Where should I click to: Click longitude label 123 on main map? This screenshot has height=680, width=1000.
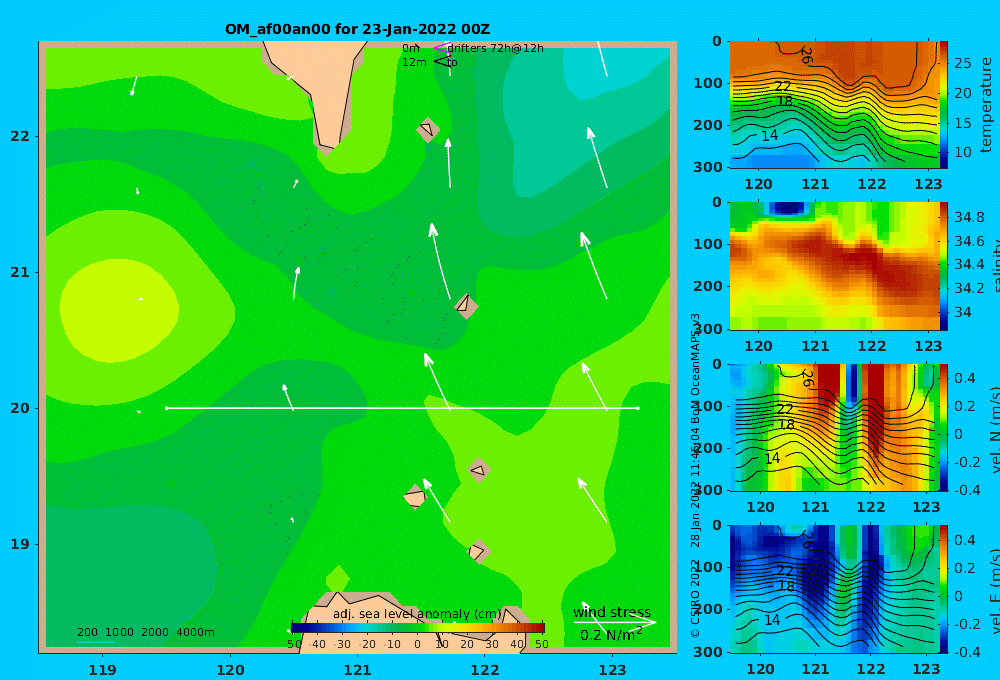click(612, 670)
